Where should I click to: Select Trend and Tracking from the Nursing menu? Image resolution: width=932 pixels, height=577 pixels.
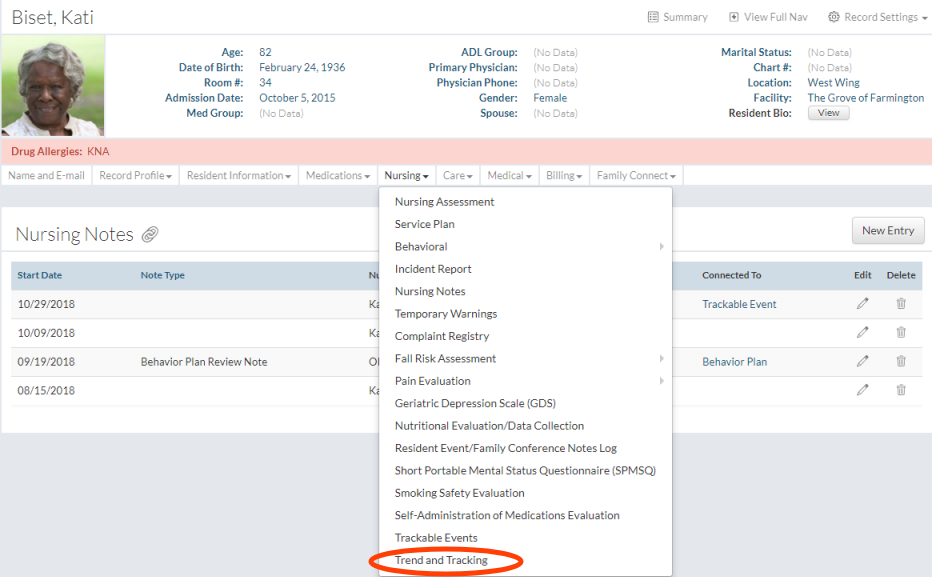tap(441, 560)
